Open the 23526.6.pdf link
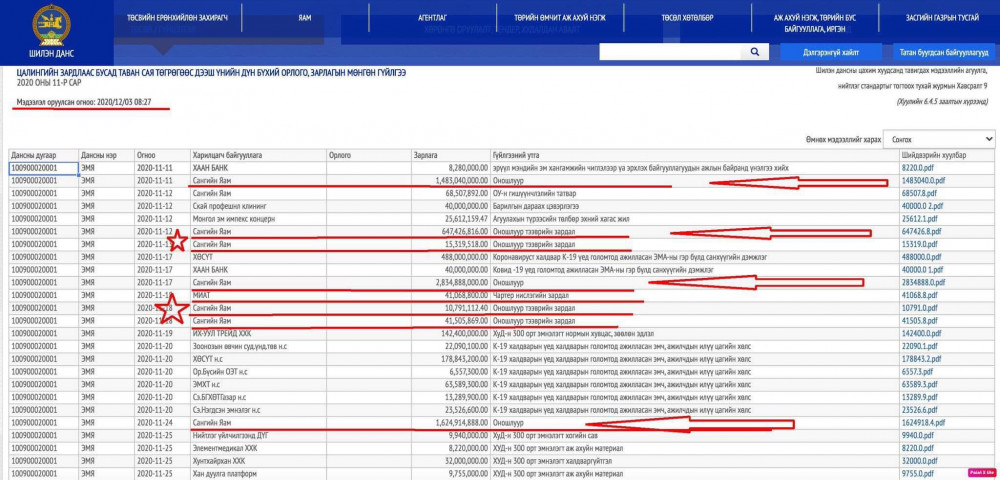 (918, 410)
